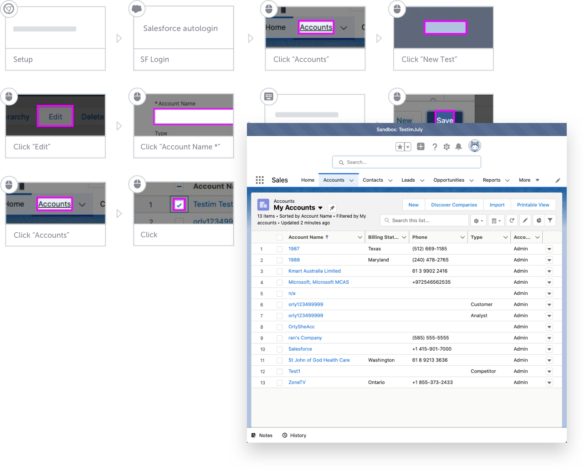Open the list view filter funnel
Image resolution: width=585 pixels, height=470 pixels.
[x=550, y=220]
